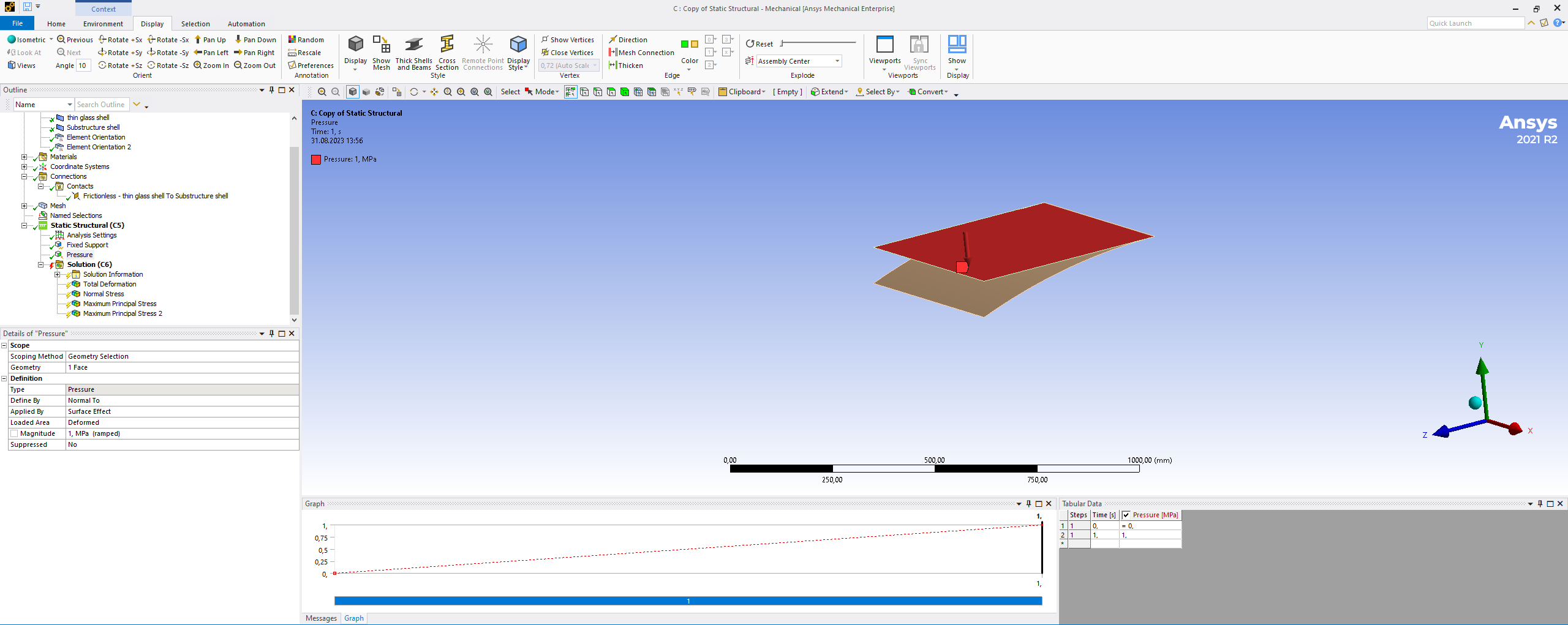1568x625 pixels.
Task: Check the Magnitude parameter checkbox
Action: point(14,433)
